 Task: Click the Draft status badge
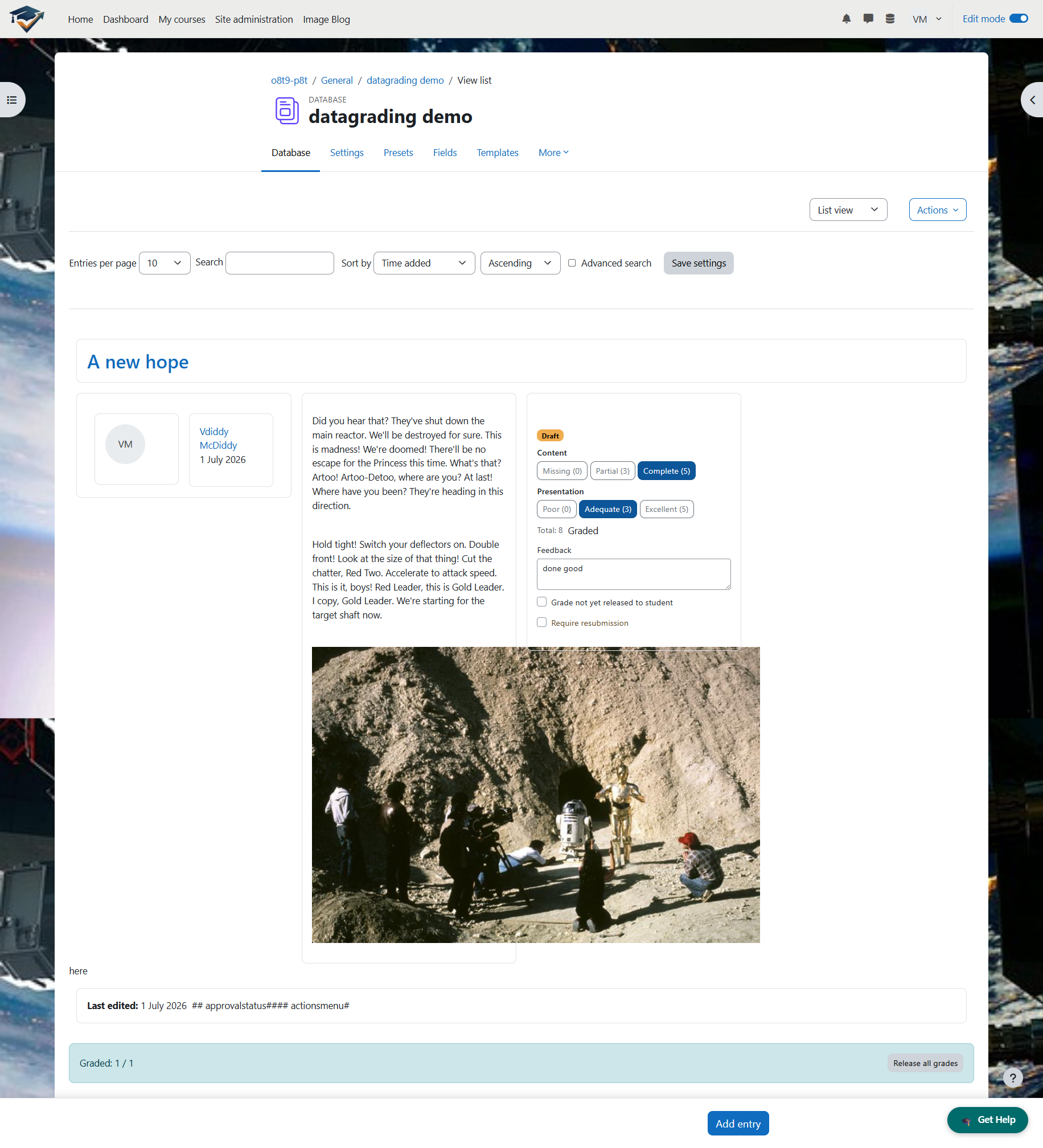550,436
